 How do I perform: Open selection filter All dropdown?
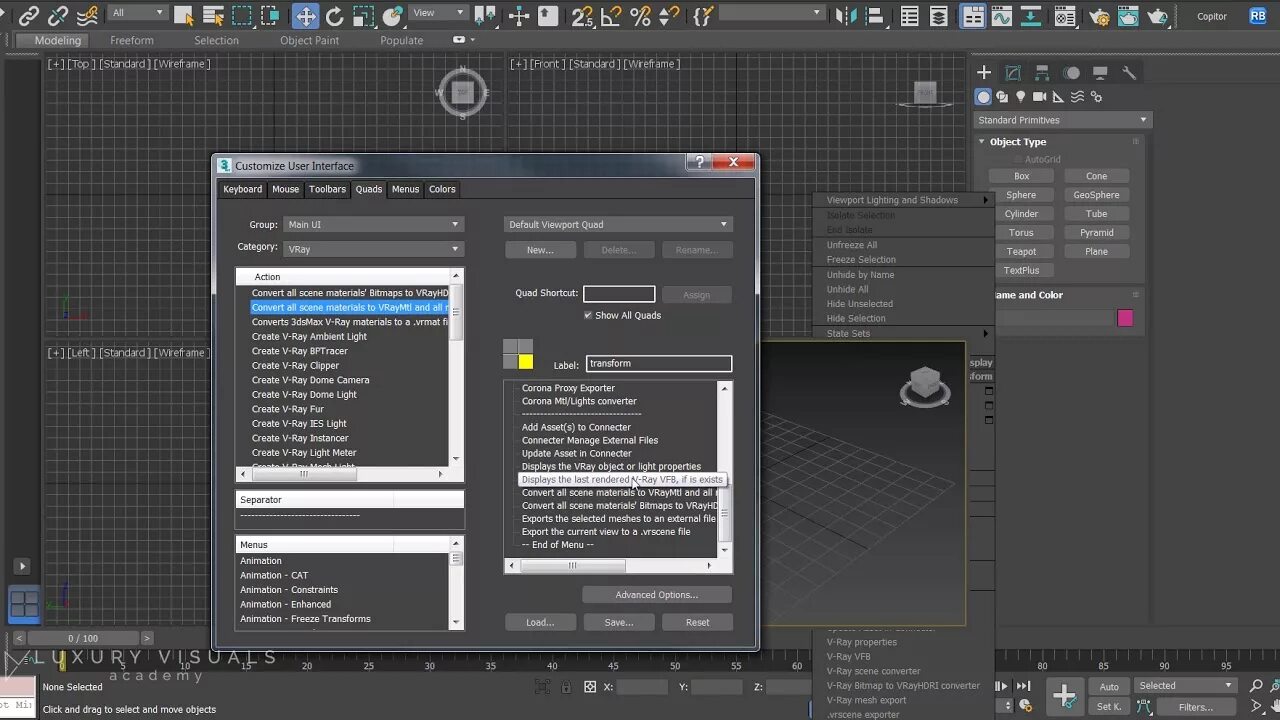coord(138,13)
